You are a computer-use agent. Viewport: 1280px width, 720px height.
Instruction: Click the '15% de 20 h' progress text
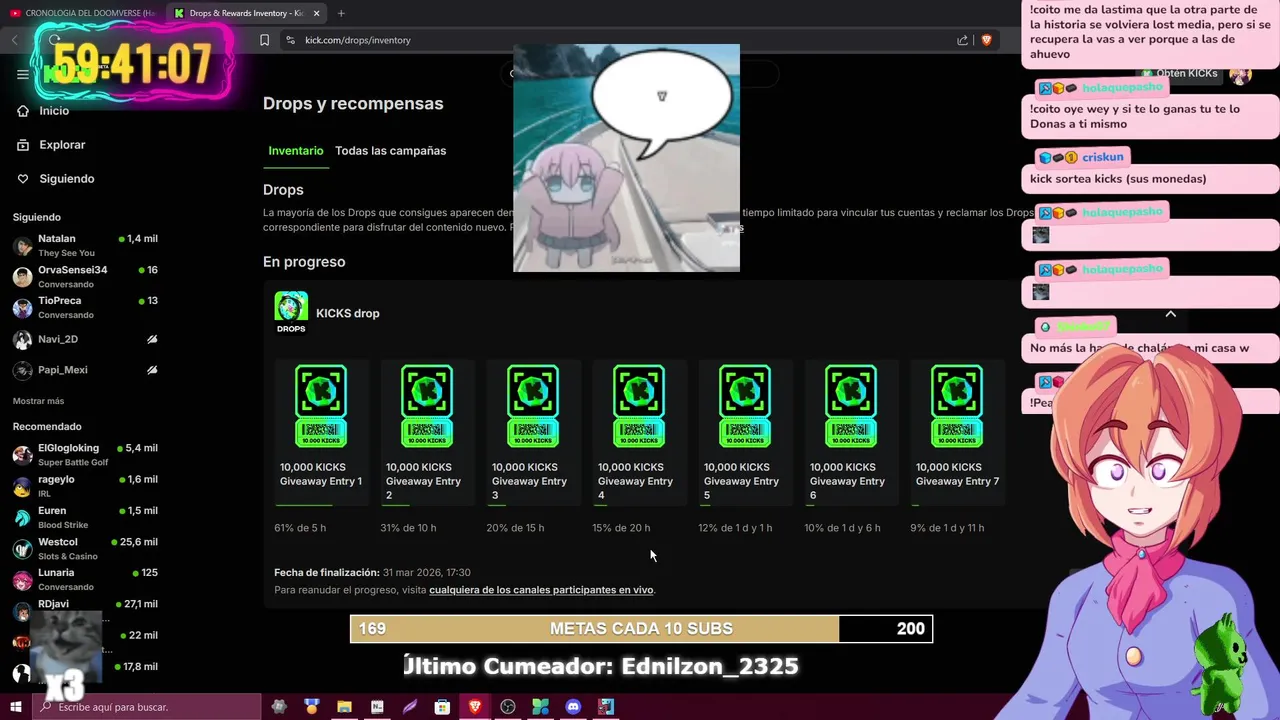coord(621,528)
